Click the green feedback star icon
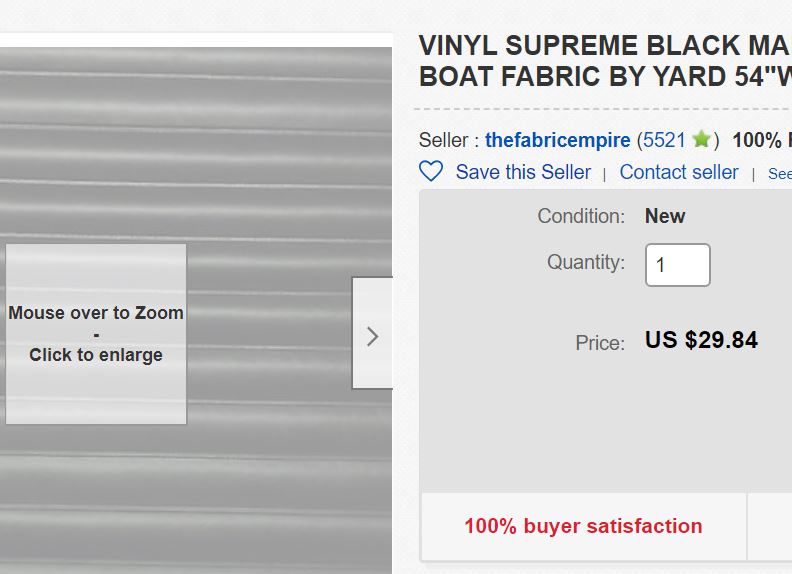This screenshot has width=792, height=574. [x=702, y=139]
